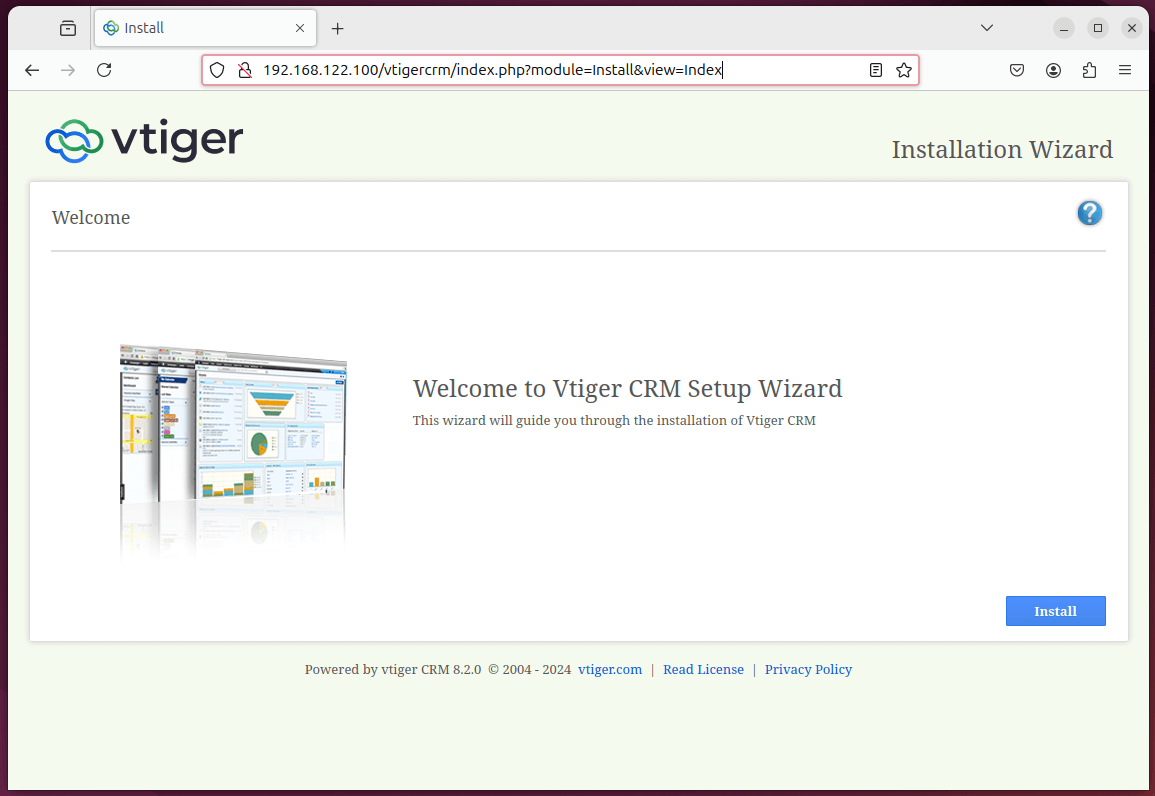Close the Firefox window
1155x796 pixels.
point(1131,28)
